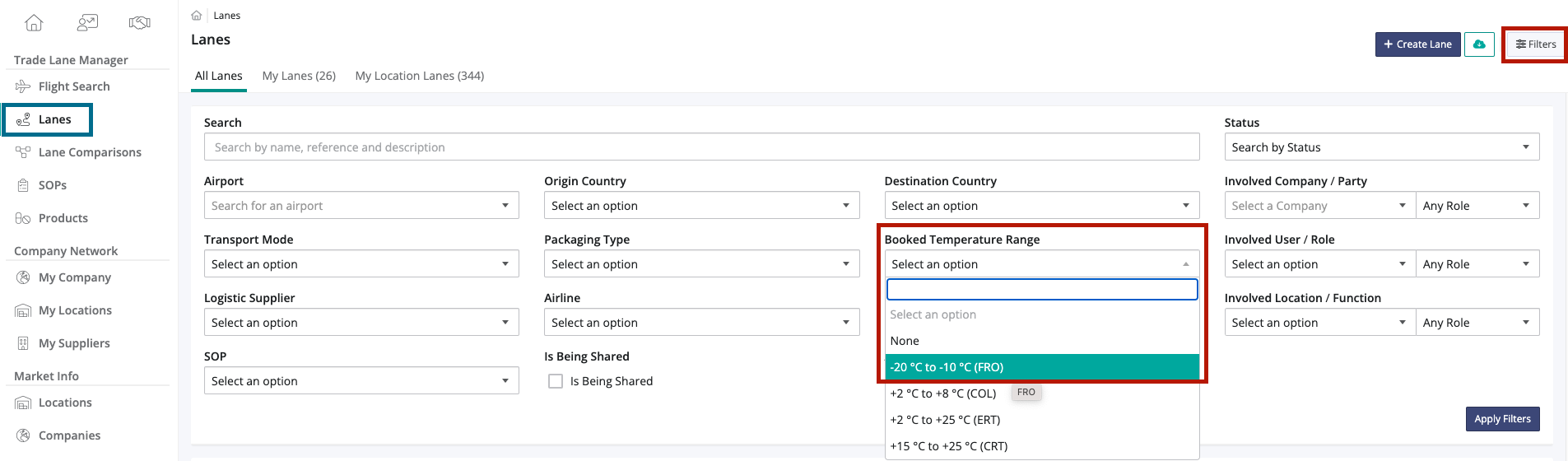The width and height of the screenshot is (1568, 461).
Task: Select +2 °C to +25 °C (ERT) option
Action: pyautogui.click(x=1041, y=420)
